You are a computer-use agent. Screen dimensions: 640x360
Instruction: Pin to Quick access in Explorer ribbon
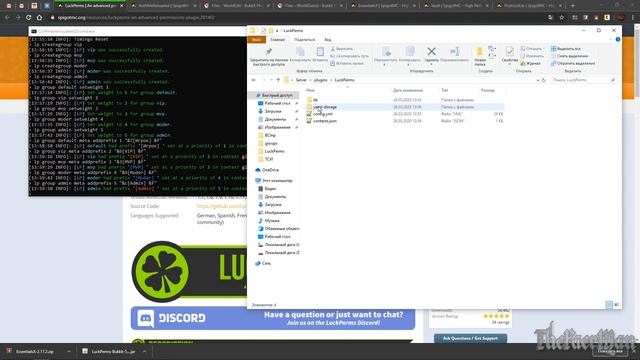(x=270, y=56)
